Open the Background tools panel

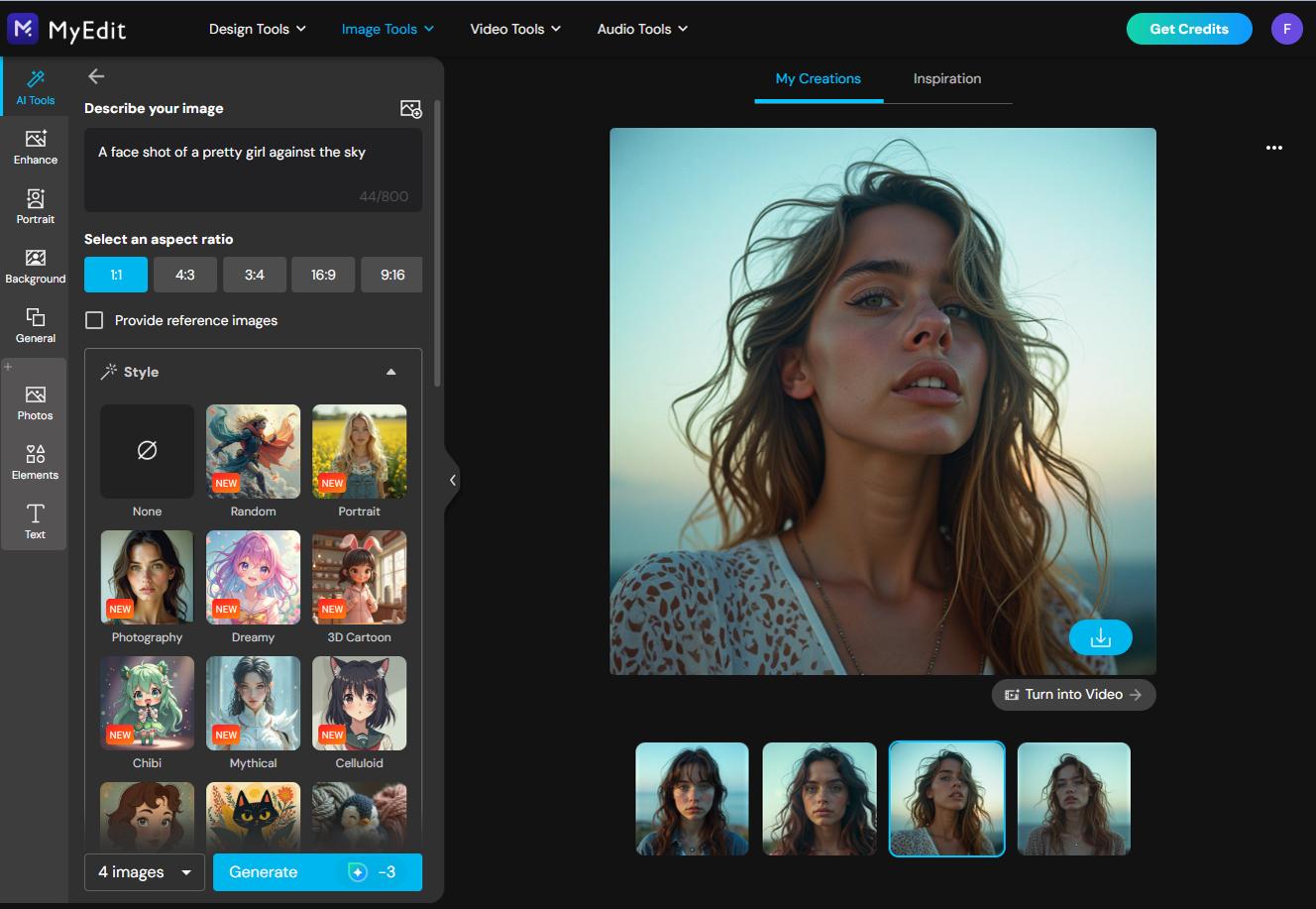coord(35,266)
